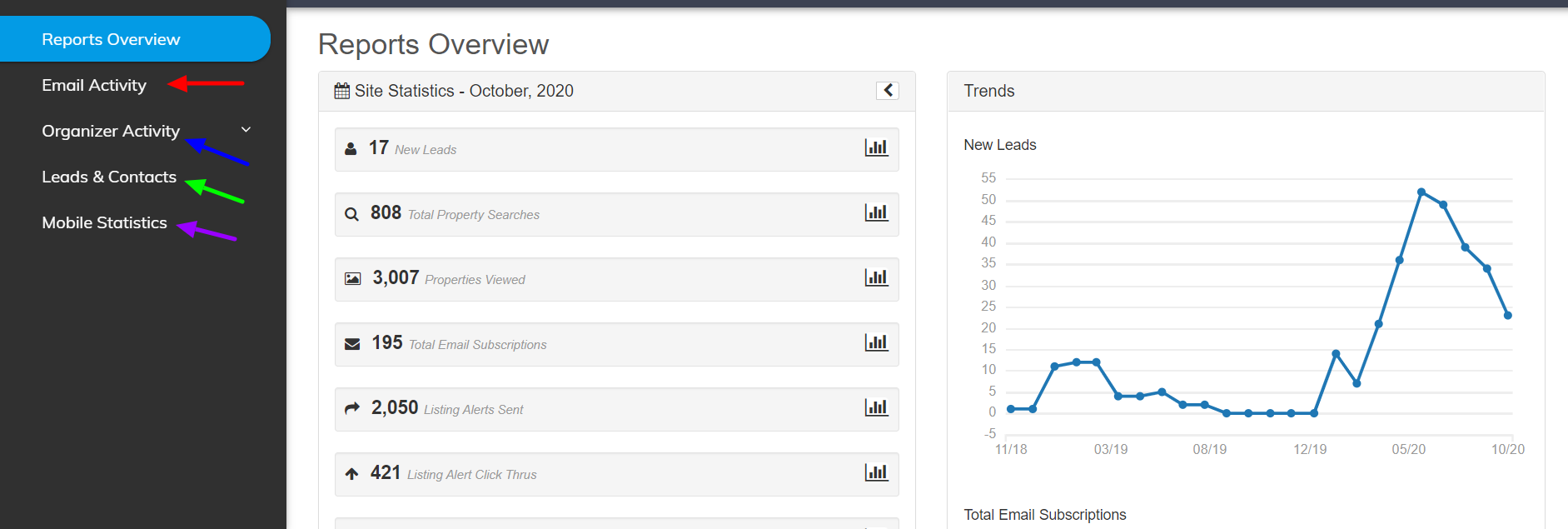Screen dimensions: 1568x529
Task: Click the up arrow icon on Listing Alert Click Thrus
Action: tap(351, 473)
